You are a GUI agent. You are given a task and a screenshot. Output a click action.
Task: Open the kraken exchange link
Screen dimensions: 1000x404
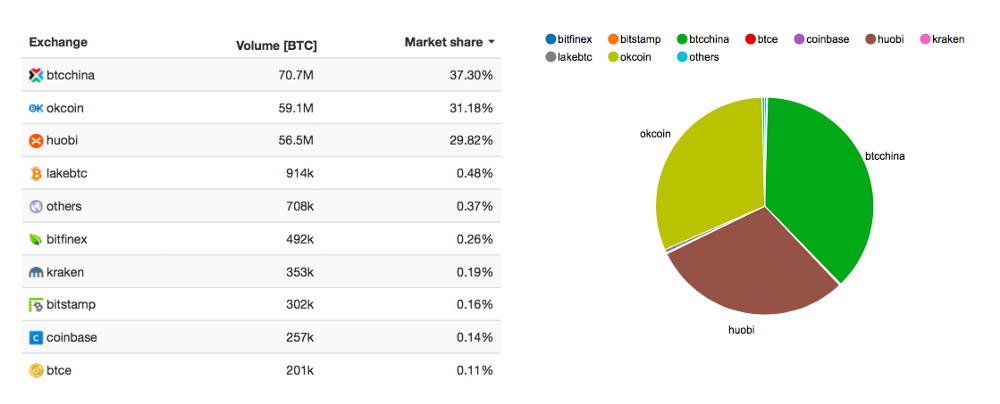(x=65, y=273)
